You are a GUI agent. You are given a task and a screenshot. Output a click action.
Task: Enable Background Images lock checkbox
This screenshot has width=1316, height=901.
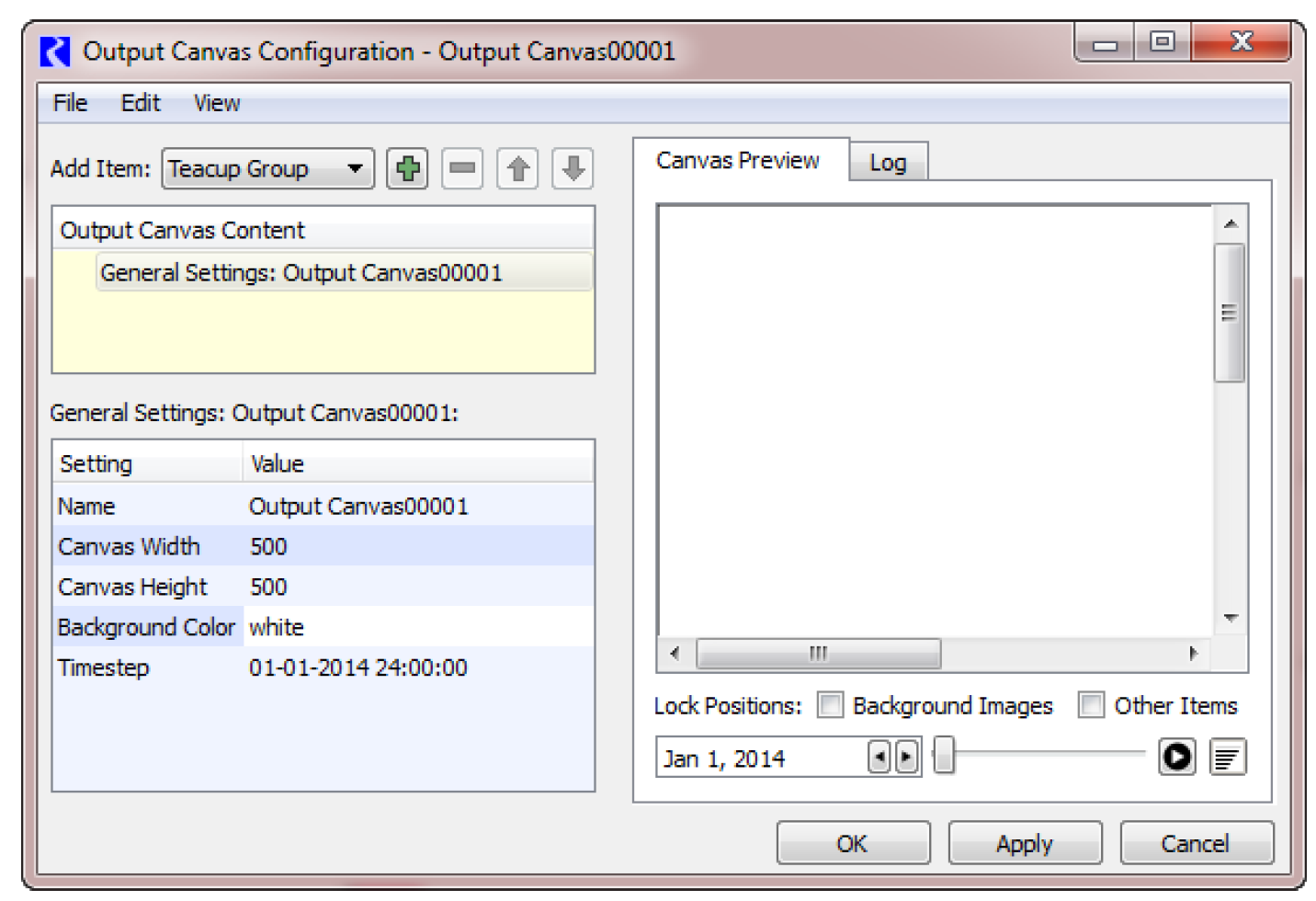pos(830,705)
